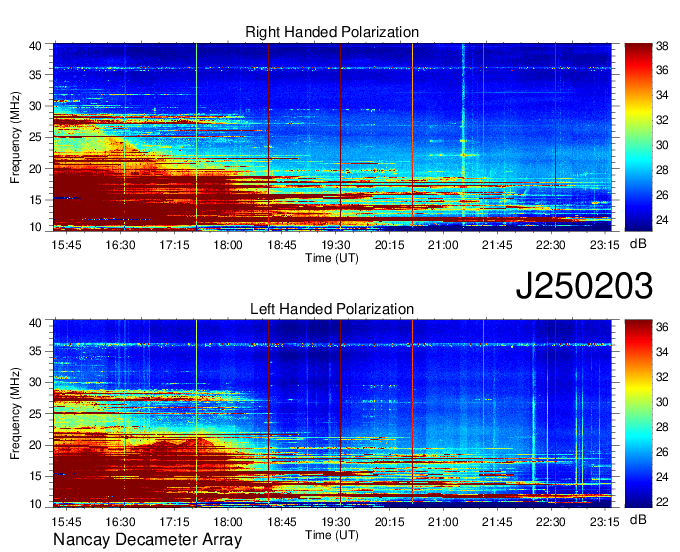Screen dimensions: 680x552
Task: Click inside the Right Handed Polarization spectrogram
Action: [332, 137]
